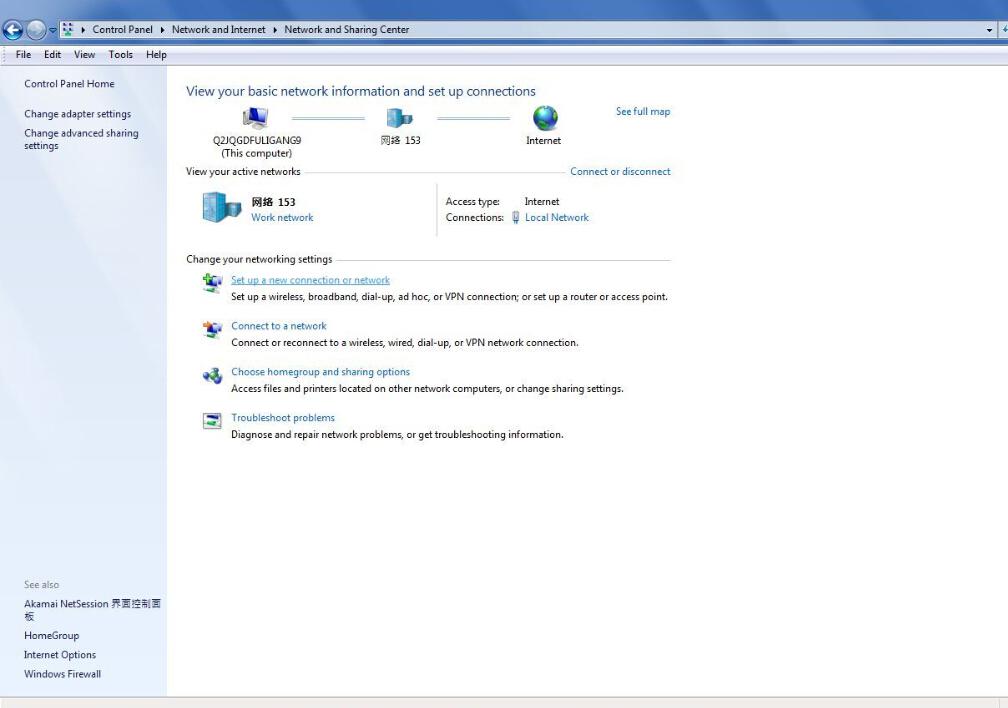Open the See full map link
This screenshot has width=1008, height=708.
[x=642, y=112]
